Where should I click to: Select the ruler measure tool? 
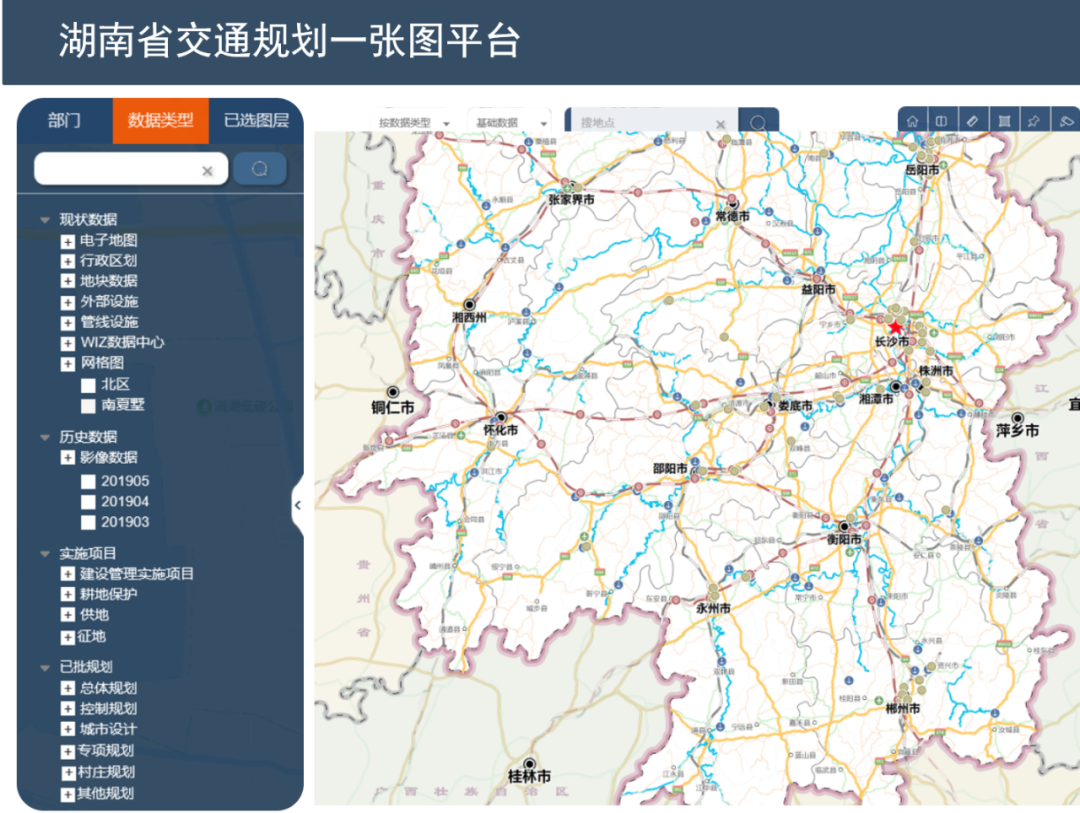971,121
